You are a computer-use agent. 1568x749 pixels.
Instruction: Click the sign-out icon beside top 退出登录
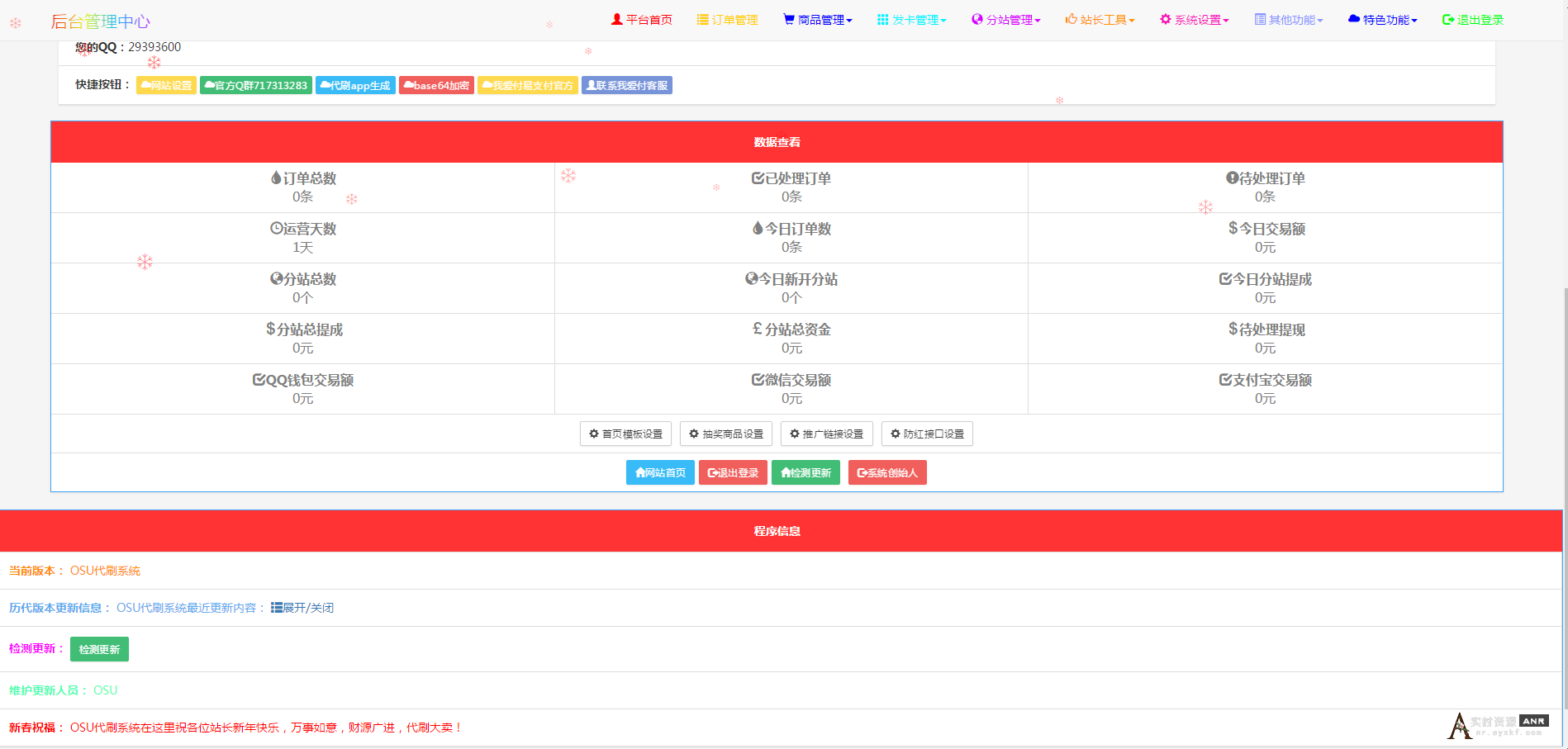tap(1448, 19)
